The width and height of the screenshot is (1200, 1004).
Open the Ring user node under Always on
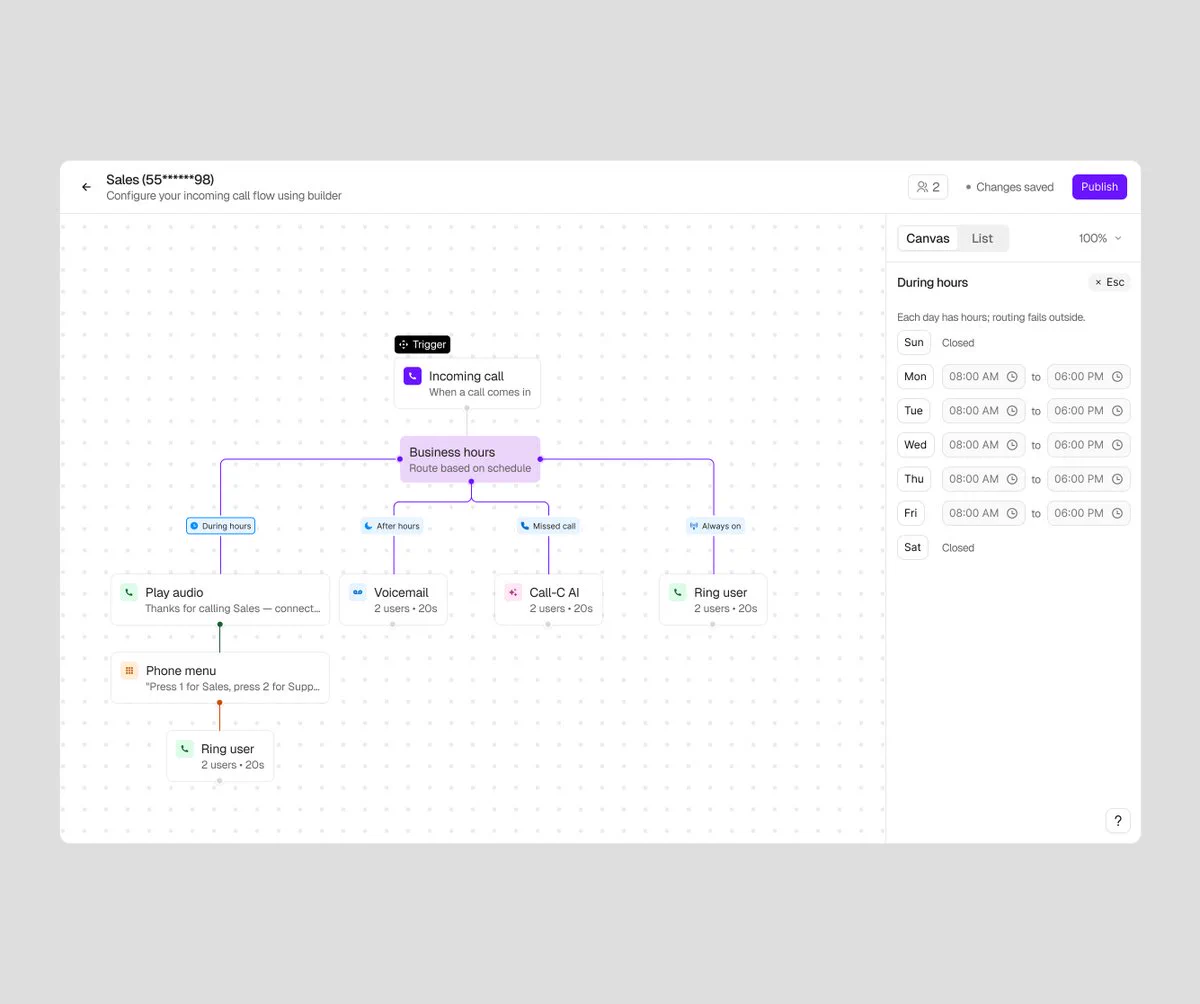click(713, 600)
